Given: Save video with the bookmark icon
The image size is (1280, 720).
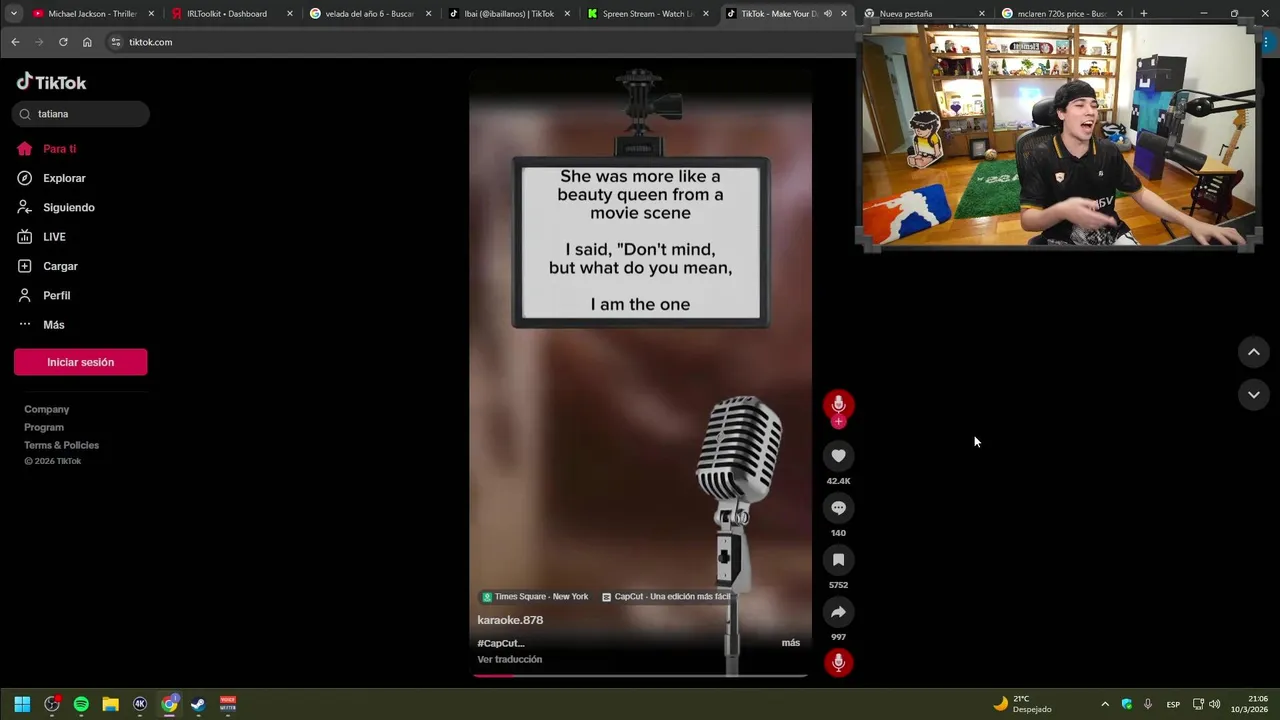Looking at the screenshot, I should (x=838, y=560).
